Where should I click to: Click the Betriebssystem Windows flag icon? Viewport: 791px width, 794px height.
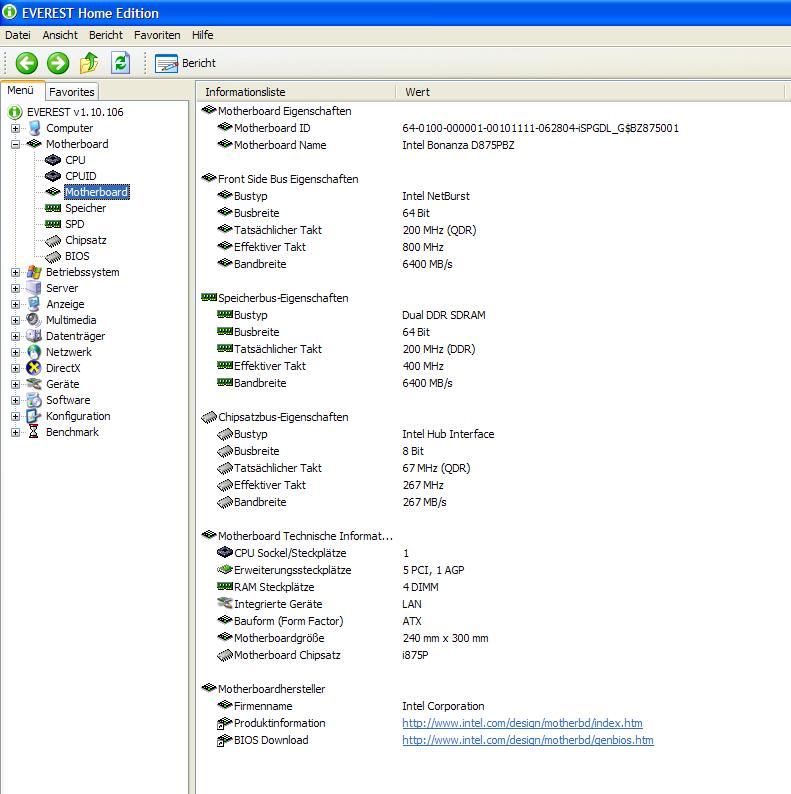click(x=34, y=272)
